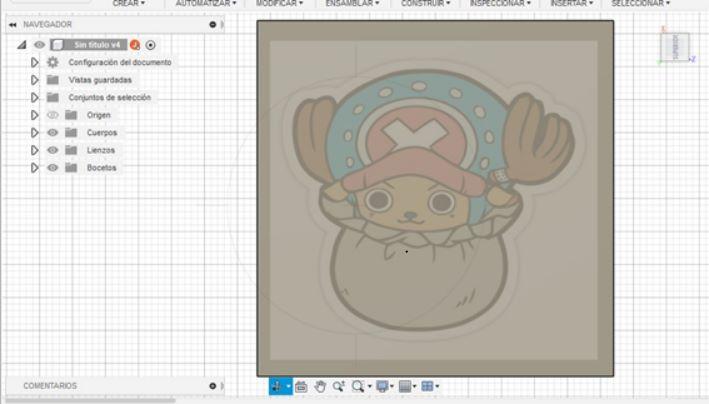Image resolution: width=709 pixels, height=404 pixels.
Task: Select the Sin título v4 document label
Action: (x=97, y=45)
